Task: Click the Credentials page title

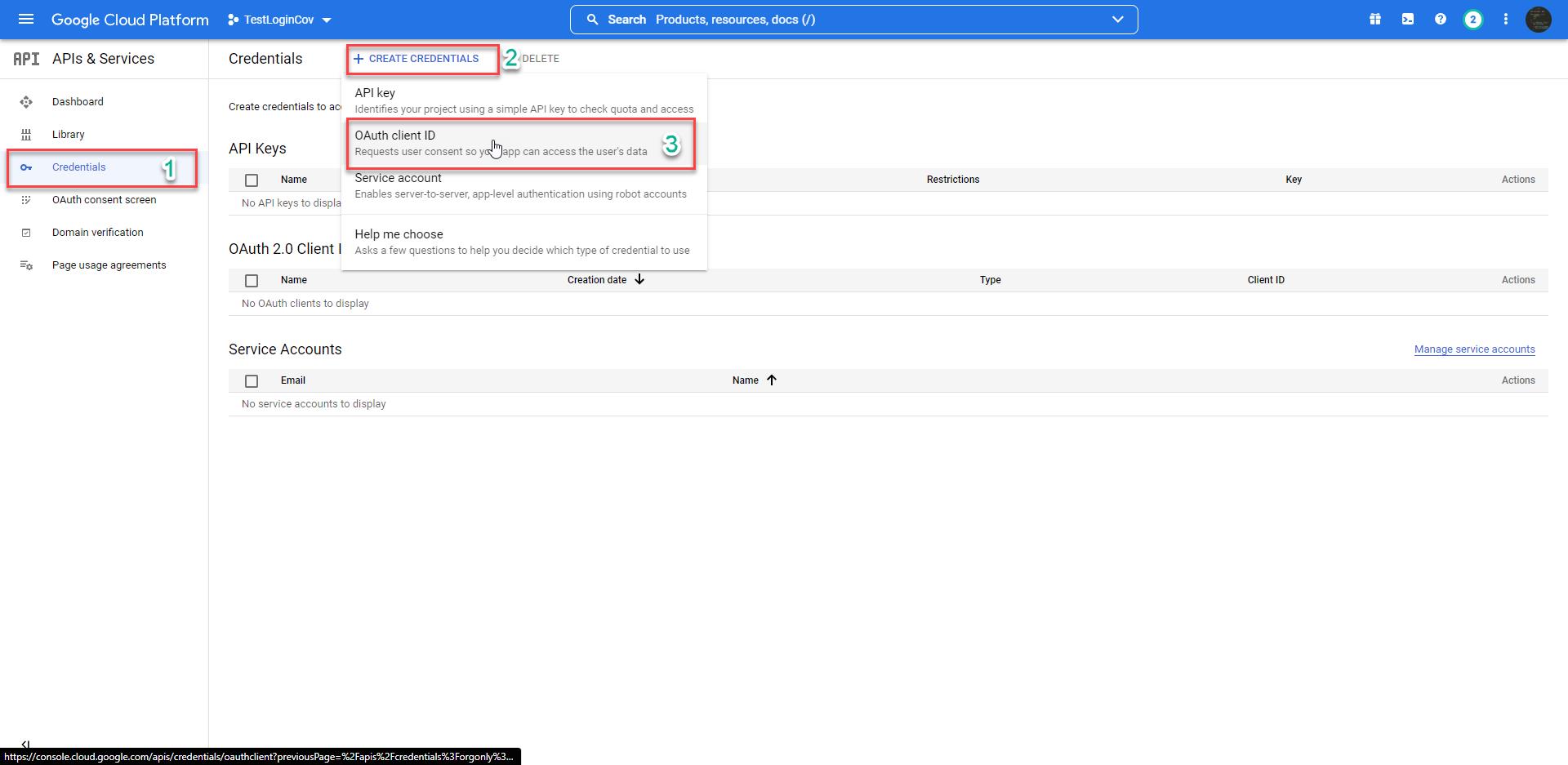Action: [265, 59]
